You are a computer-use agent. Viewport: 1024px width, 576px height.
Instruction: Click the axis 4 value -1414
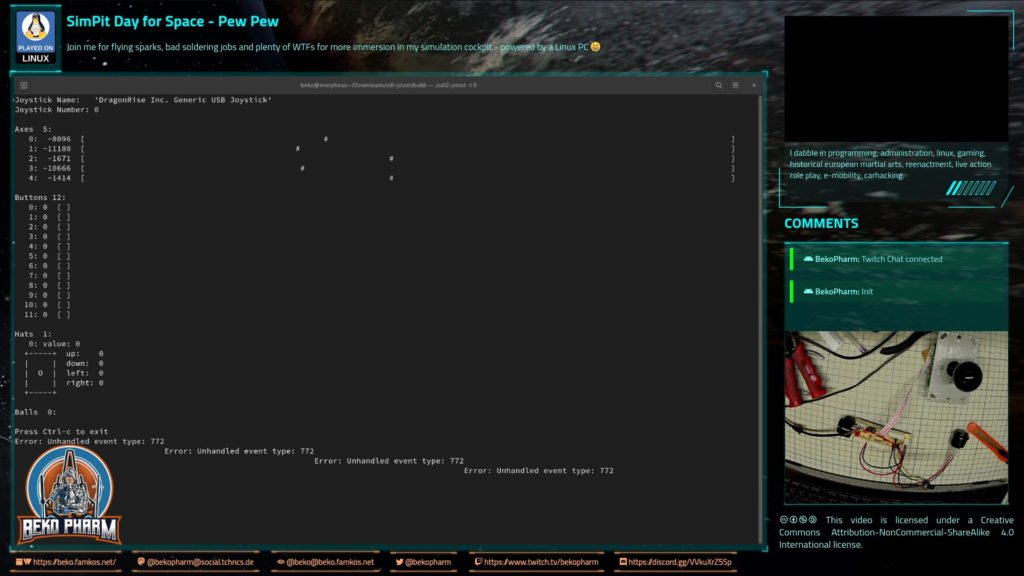[x=59, y=178]
